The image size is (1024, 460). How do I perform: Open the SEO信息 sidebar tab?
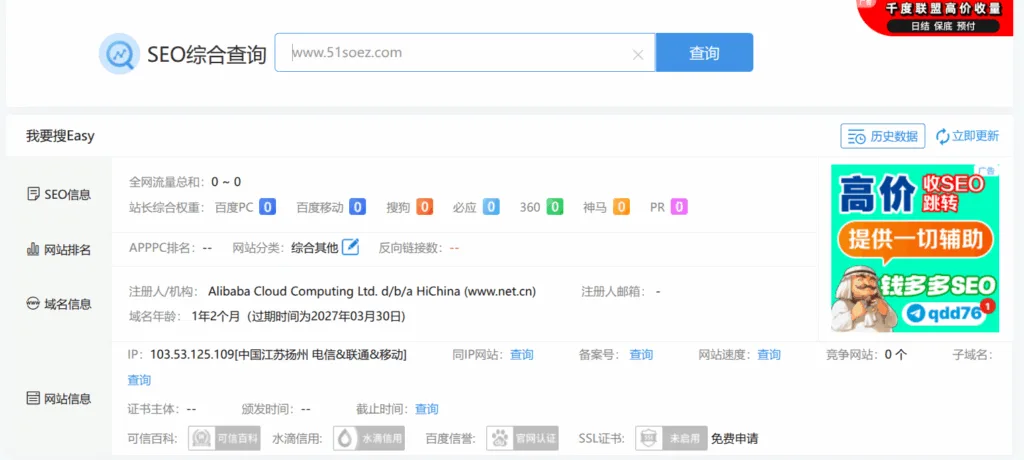click(x=59, y=194)
